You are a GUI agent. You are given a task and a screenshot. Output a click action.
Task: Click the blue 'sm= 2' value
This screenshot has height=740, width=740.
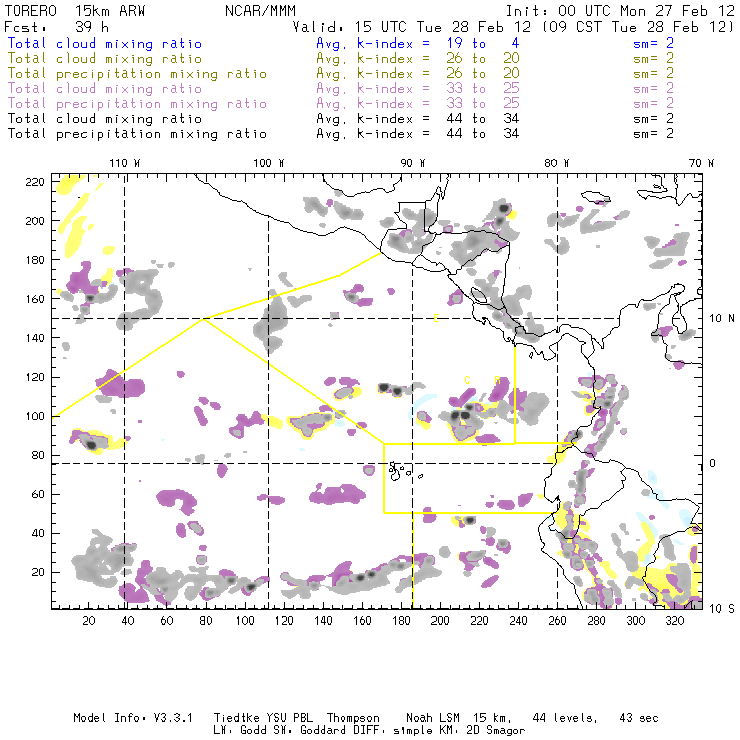[653, 43]
